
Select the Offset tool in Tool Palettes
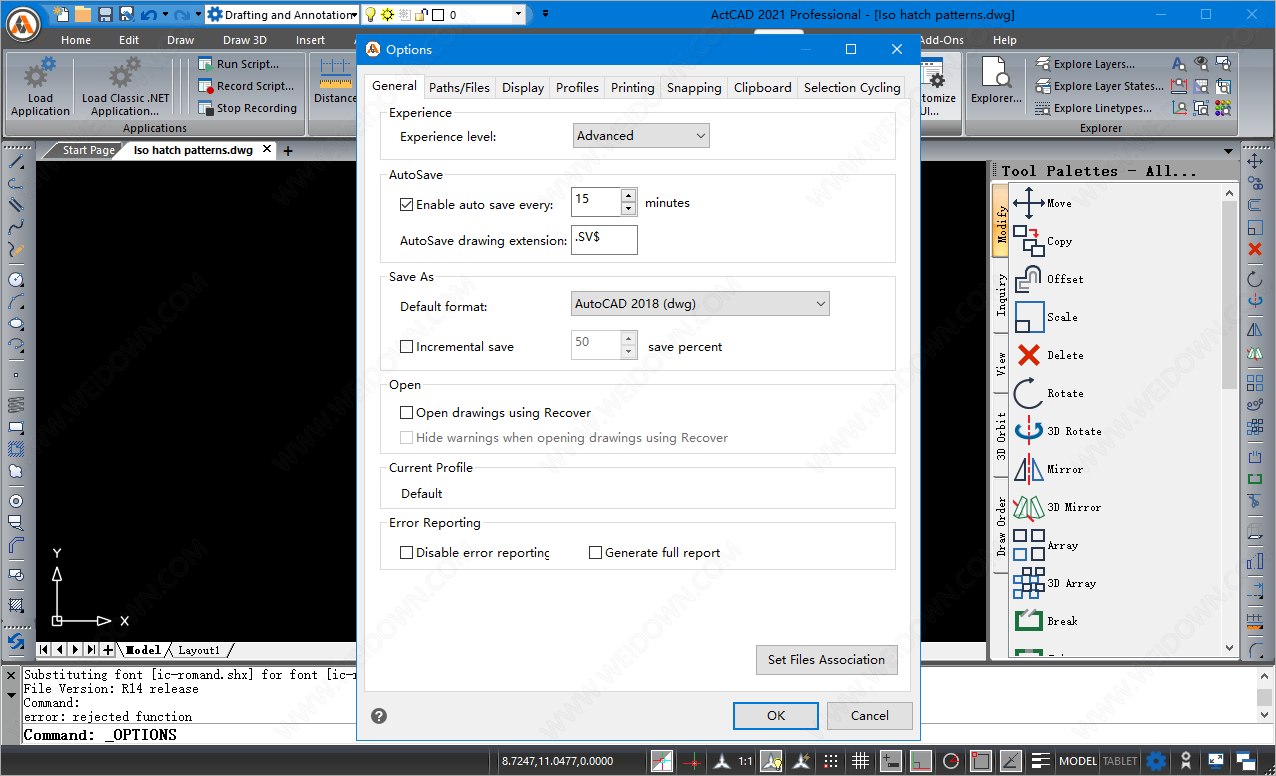pyautogui.click(x=1048, y=279)
